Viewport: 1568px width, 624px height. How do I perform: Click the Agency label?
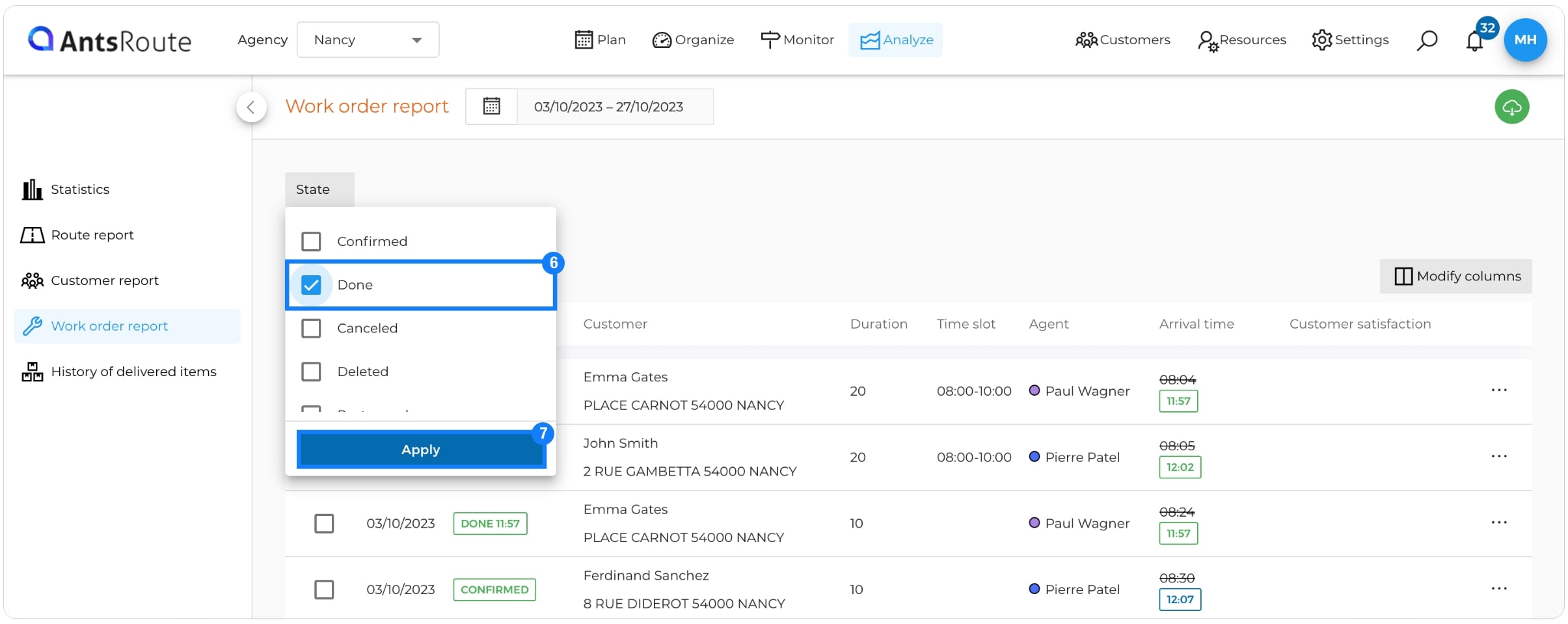click(262, 40)
